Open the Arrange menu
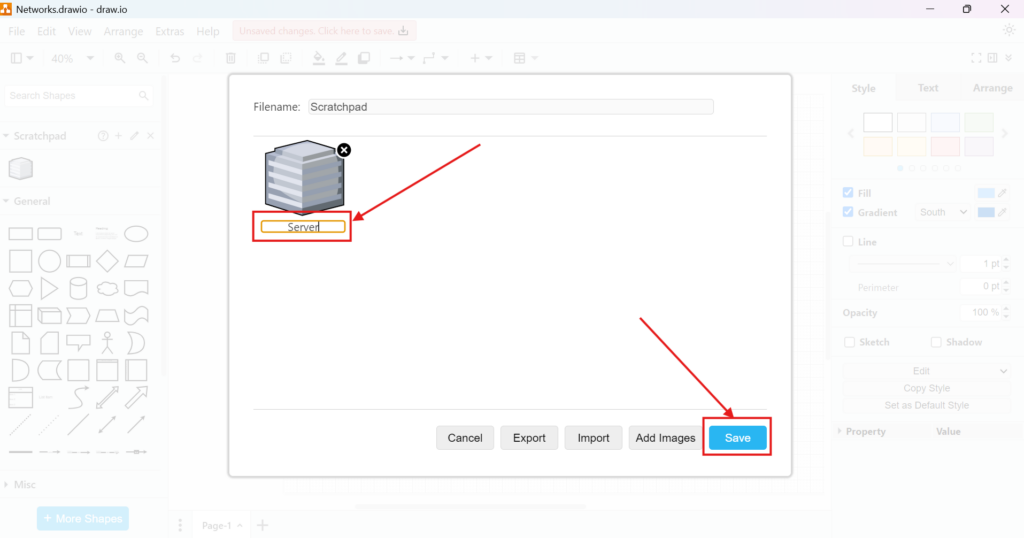1024x538 pixels. (x=123, y=32)
